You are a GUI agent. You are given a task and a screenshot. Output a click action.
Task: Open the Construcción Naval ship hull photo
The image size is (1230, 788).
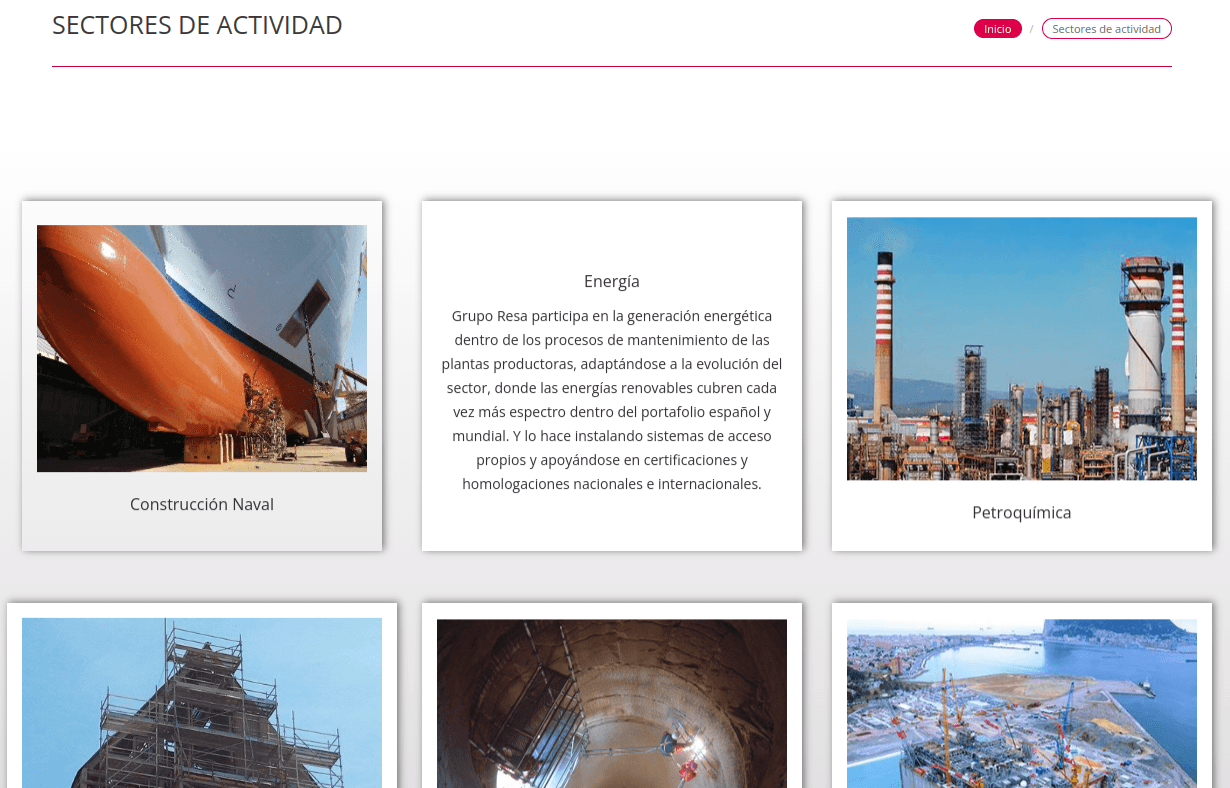click(x=202, y=348)
